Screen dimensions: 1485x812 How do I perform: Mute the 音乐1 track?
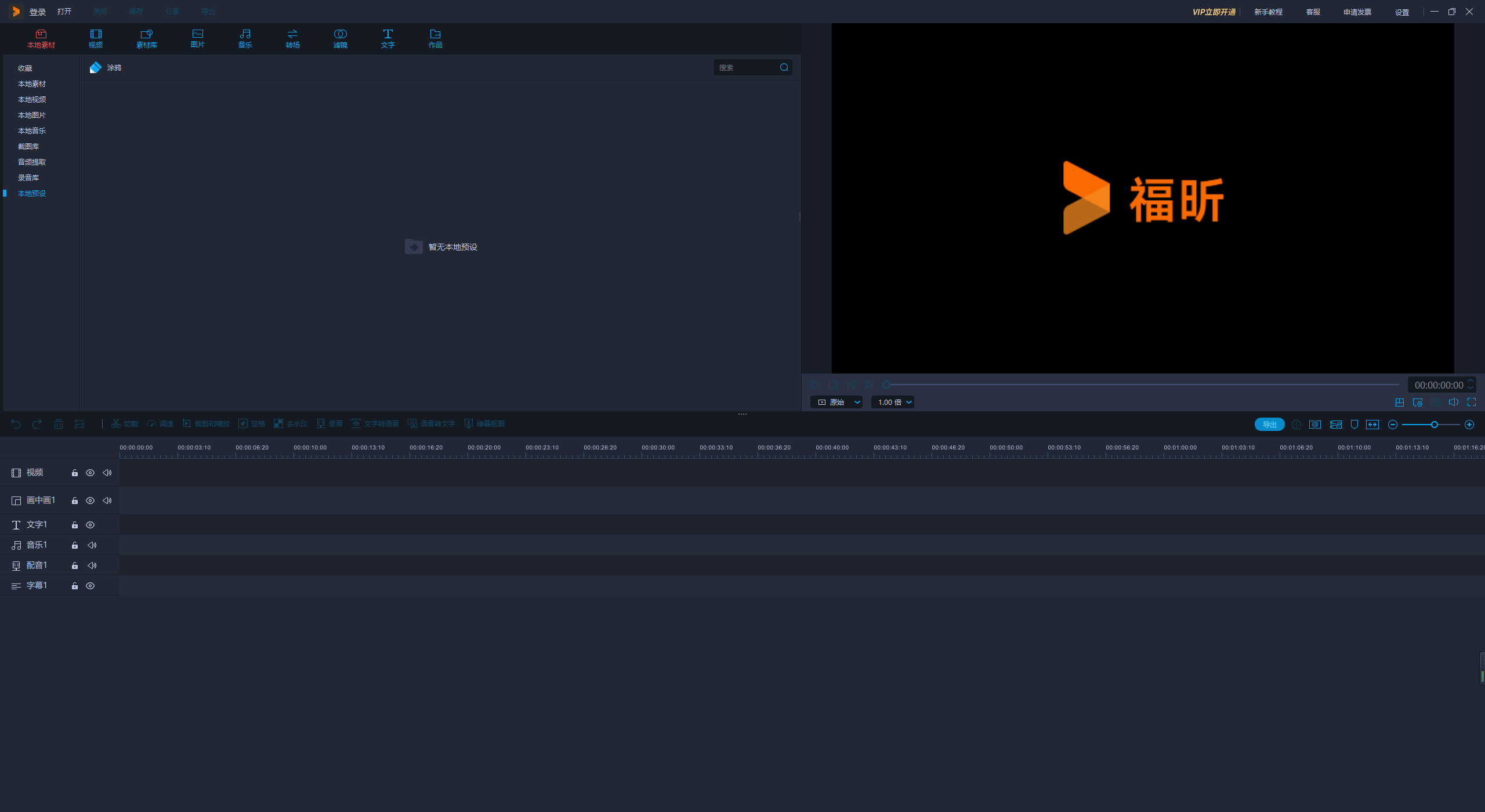pos(92,546)
